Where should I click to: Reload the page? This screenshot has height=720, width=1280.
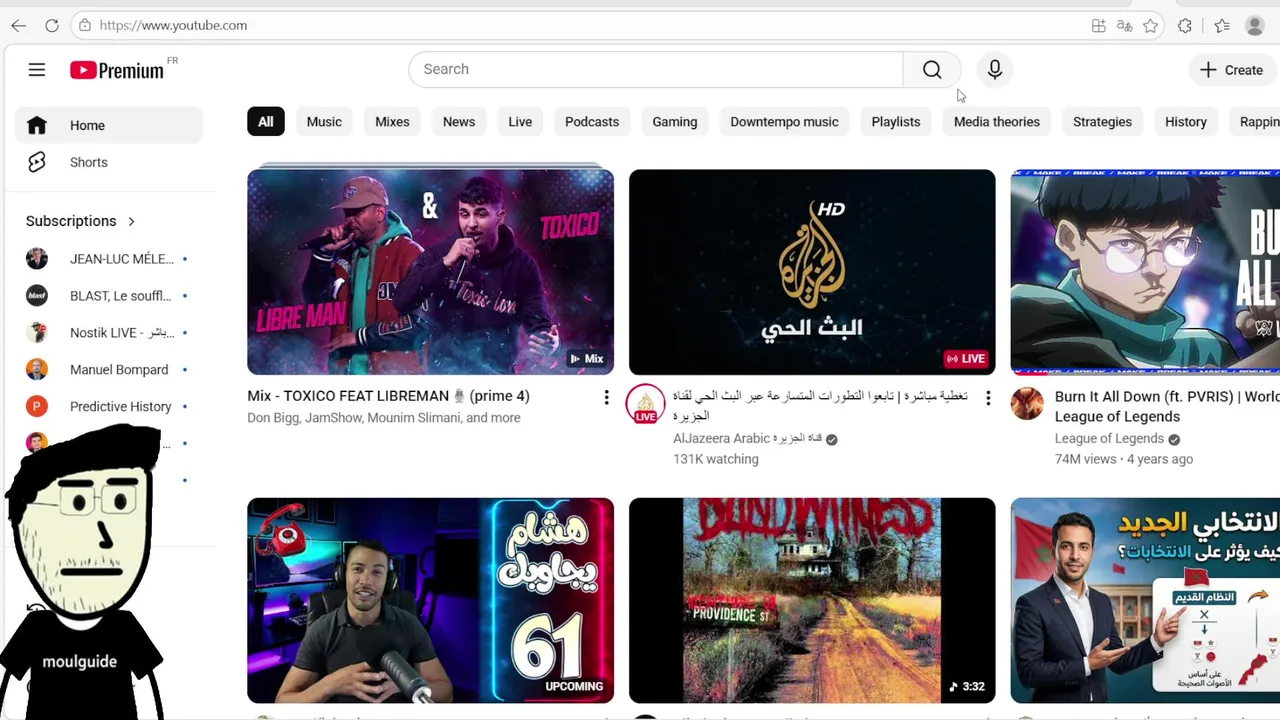tap(52, 25)
